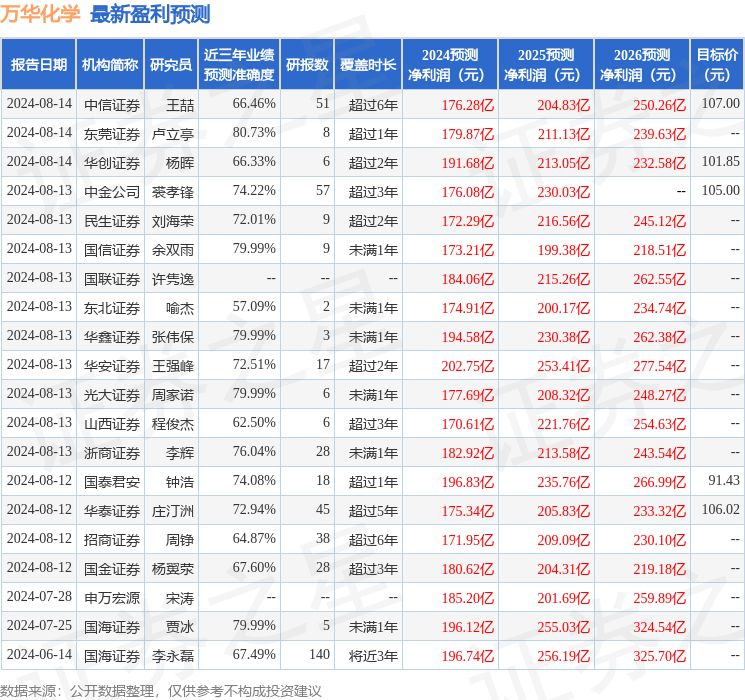Click the 2026预测净利润 column header
This screenshot has height=700, width=745.
tap(642, 65)
